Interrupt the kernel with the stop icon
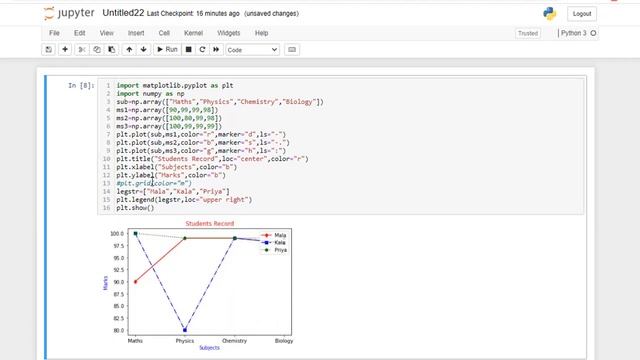This screenshot has height=360, width=640. coord(189,50)
